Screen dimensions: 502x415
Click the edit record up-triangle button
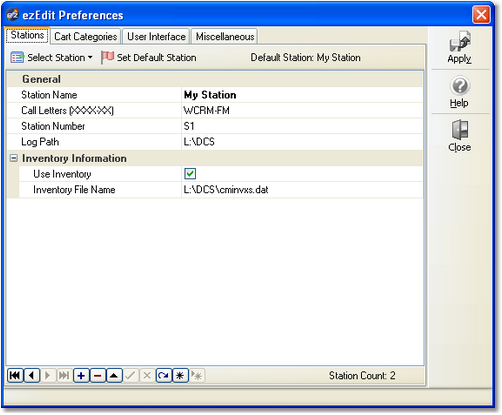coord(114,376)
